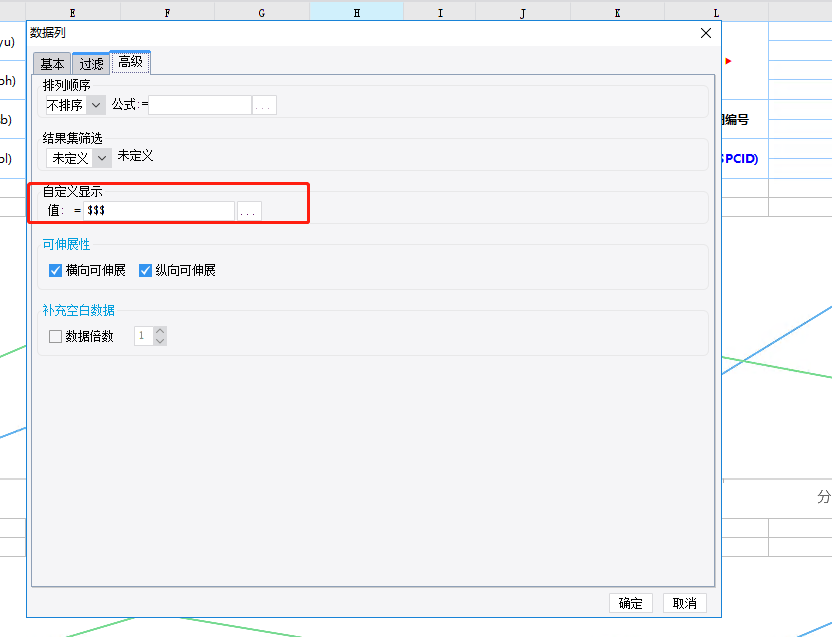The image size is (832, 637).
Task: Focus the data multiple number field
Action: pyautogui.click(x=144, y=336)
